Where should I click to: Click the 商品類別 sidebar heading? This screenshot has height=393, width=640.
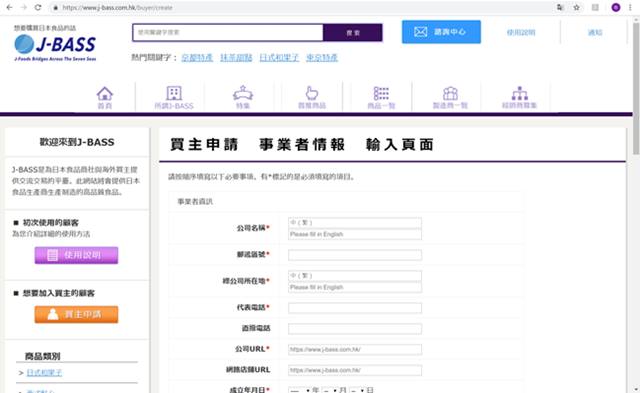pyautogui.click(x=42, y=356)
